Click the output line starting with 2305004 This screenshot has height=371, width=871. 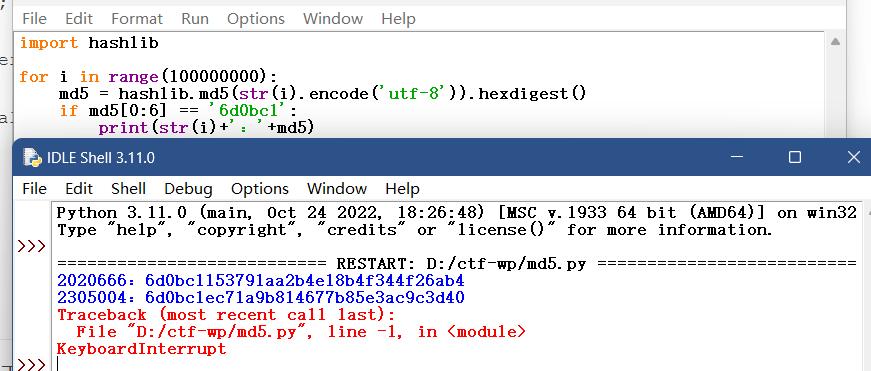point(261,298)
